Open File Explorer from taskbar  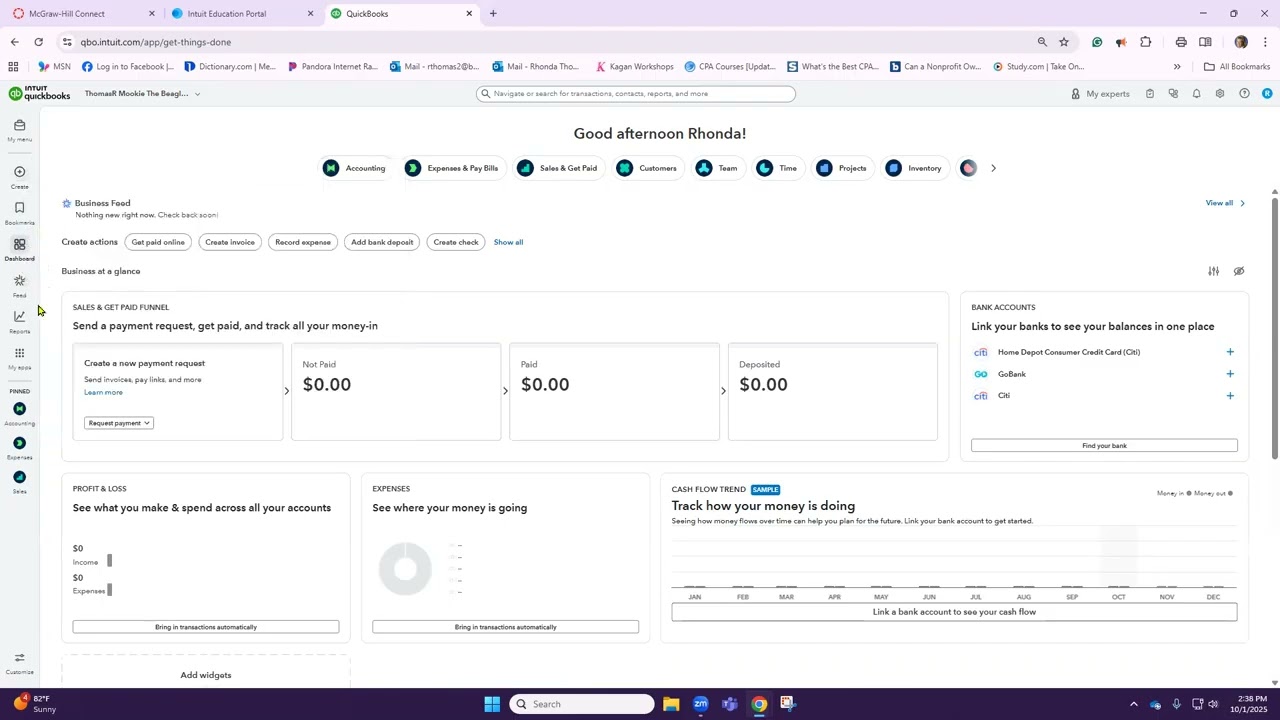671,704
